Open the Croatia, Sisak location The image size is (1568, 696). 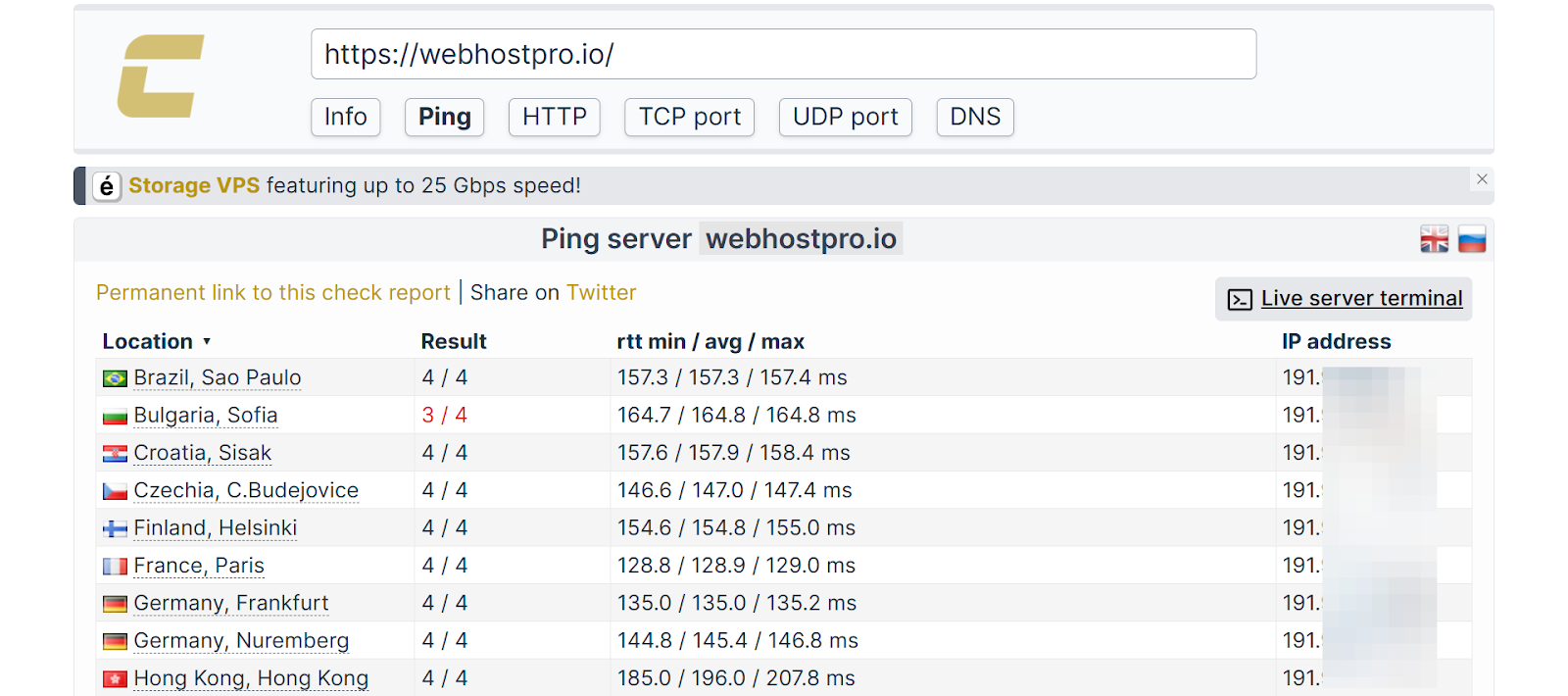203,453
